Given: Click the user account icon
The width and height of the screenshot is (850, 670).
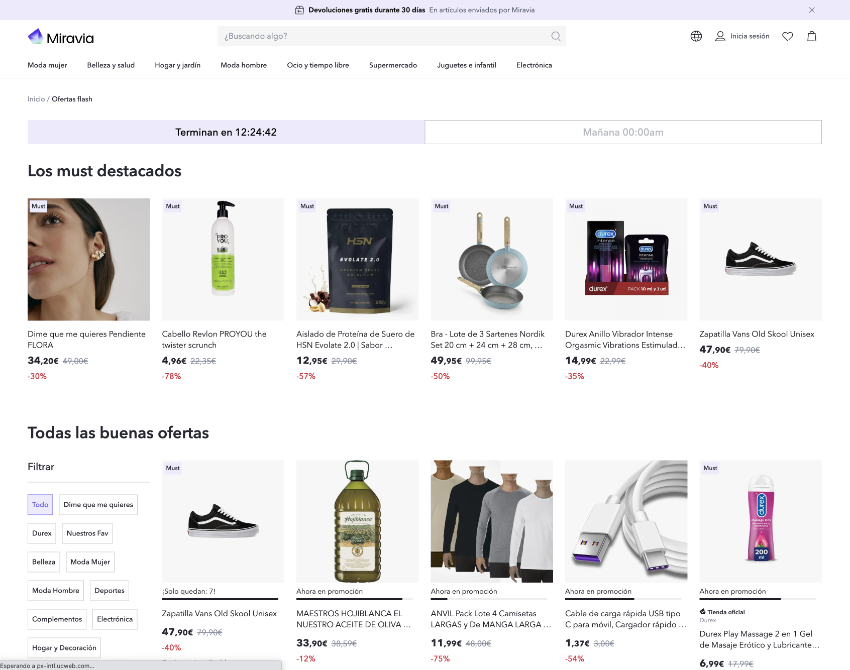Looking at the screenshot, I should (x=720, y=36).
